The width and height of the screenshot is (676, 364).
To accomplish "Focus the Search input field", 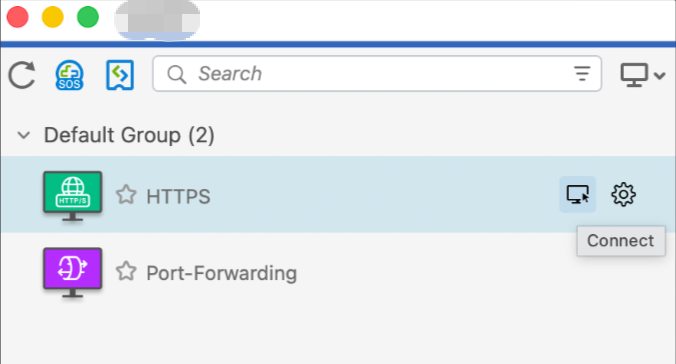I will tap(377, 73).
